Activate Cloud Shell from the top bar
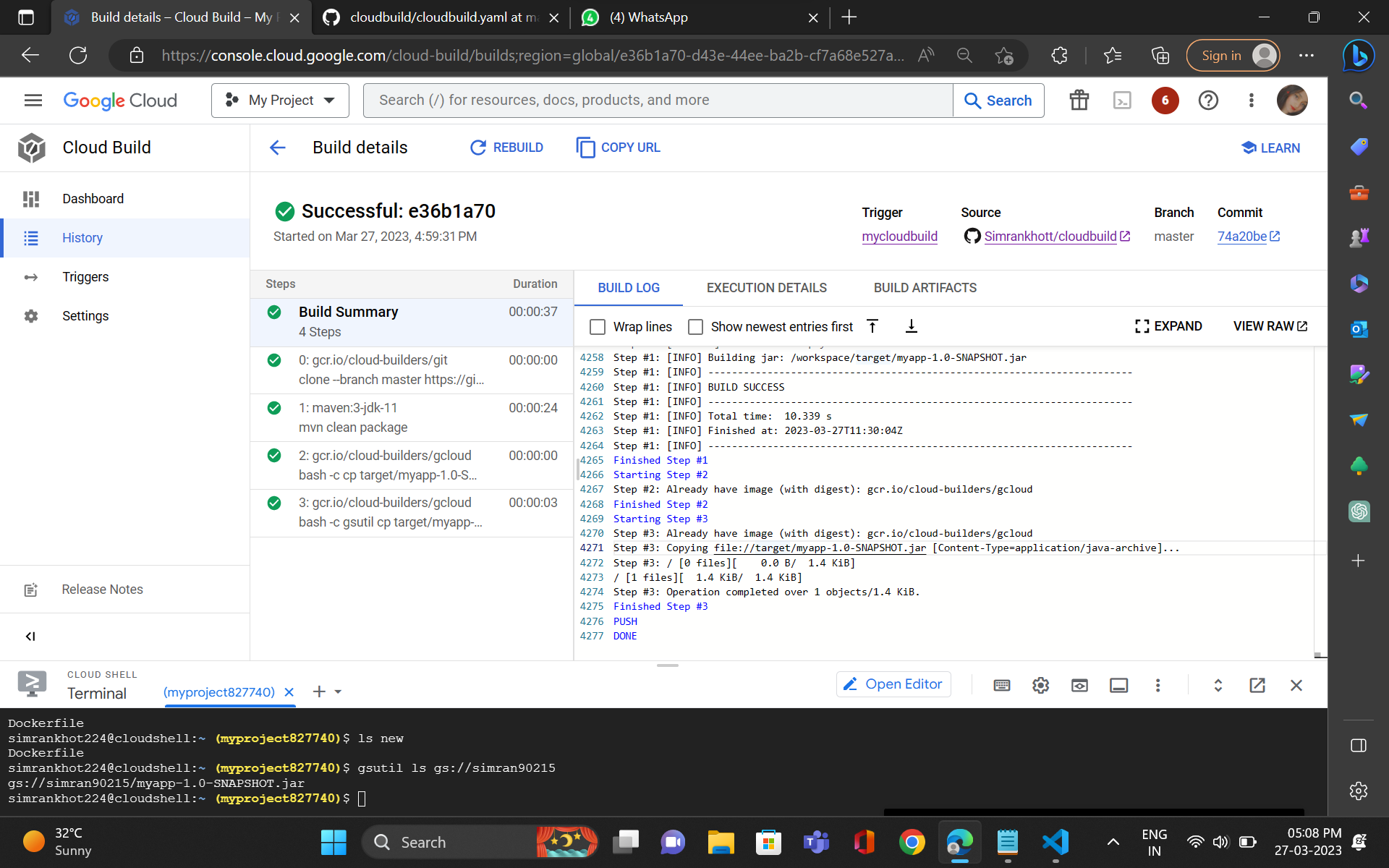Screen dimensions: 1389x868 click(1122, 101)
